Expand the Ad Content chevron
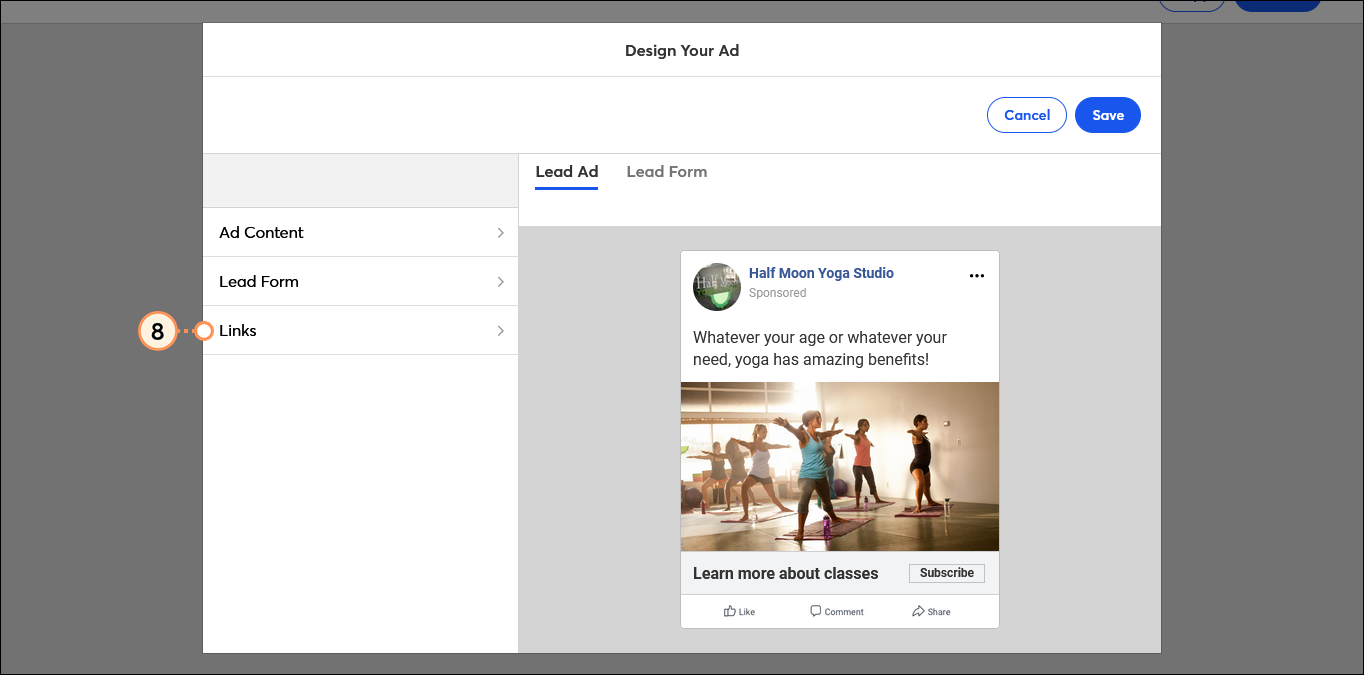The width and height of the screenshot is (1364, 675). click(x=501, y=233)
